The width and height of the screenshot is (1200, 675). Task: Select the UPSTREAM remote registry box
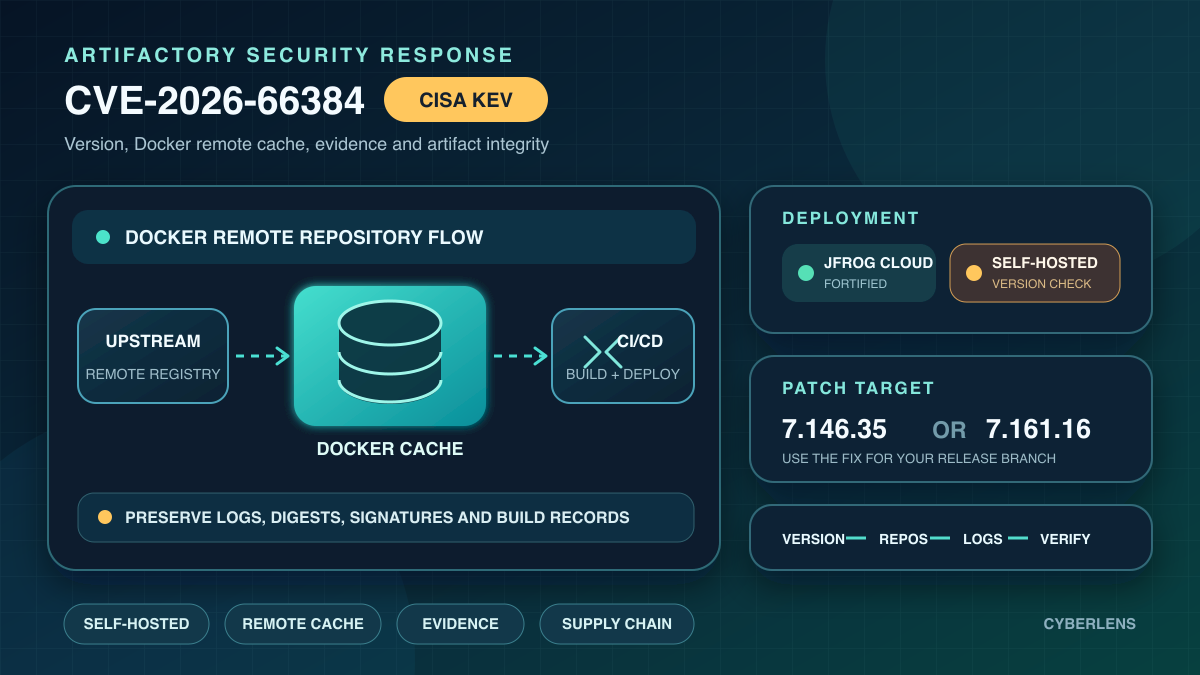[x=153, y=356]
